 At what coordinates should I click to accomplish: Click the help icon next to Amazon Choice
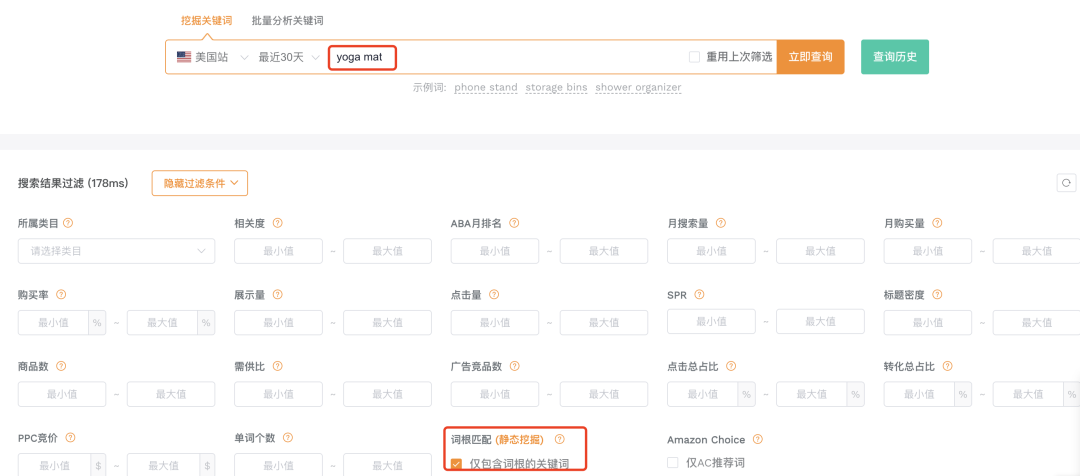pos(757,439)
